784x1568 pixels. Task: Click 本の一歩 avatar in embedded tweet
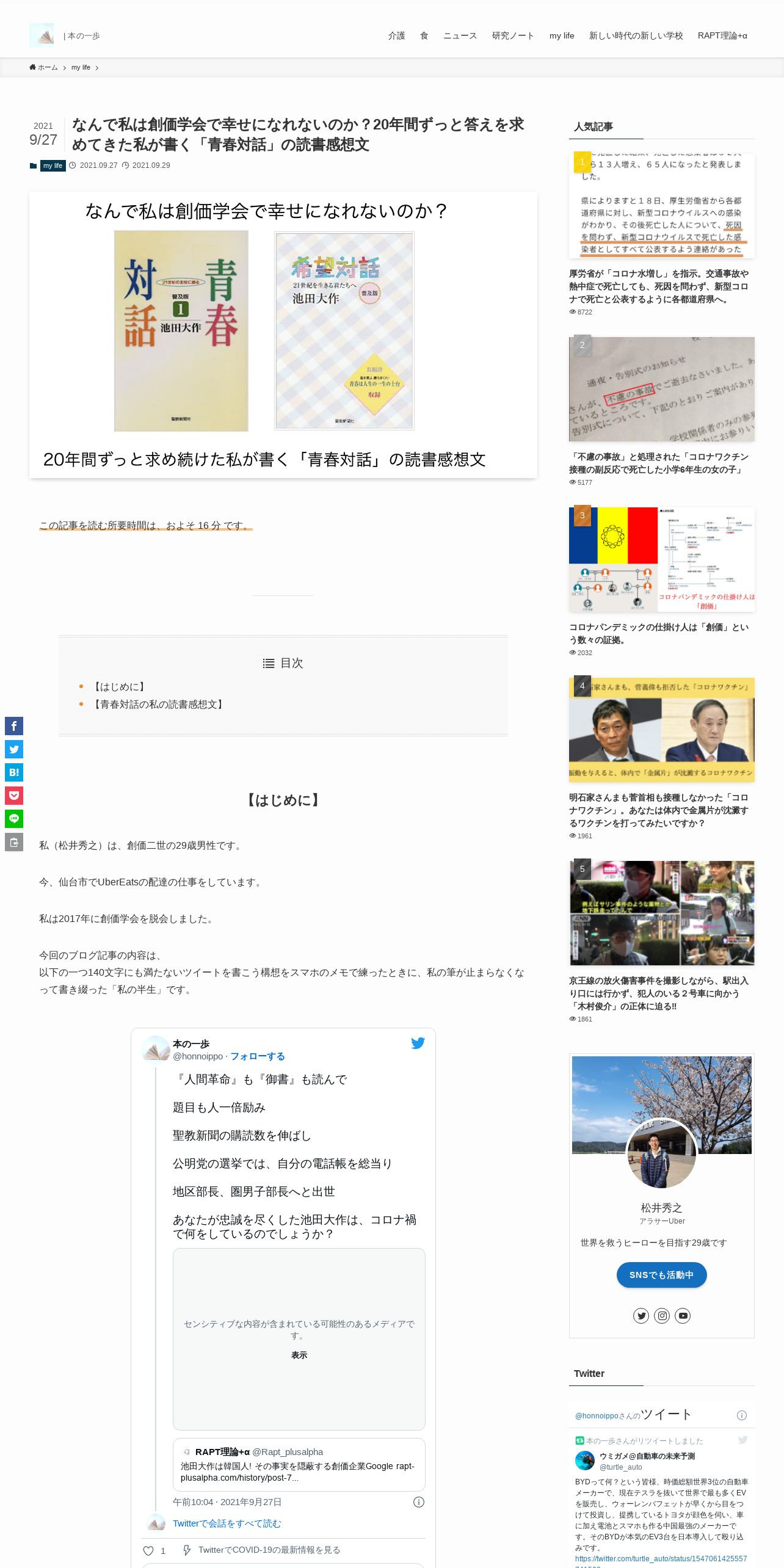coord(156,1050)
